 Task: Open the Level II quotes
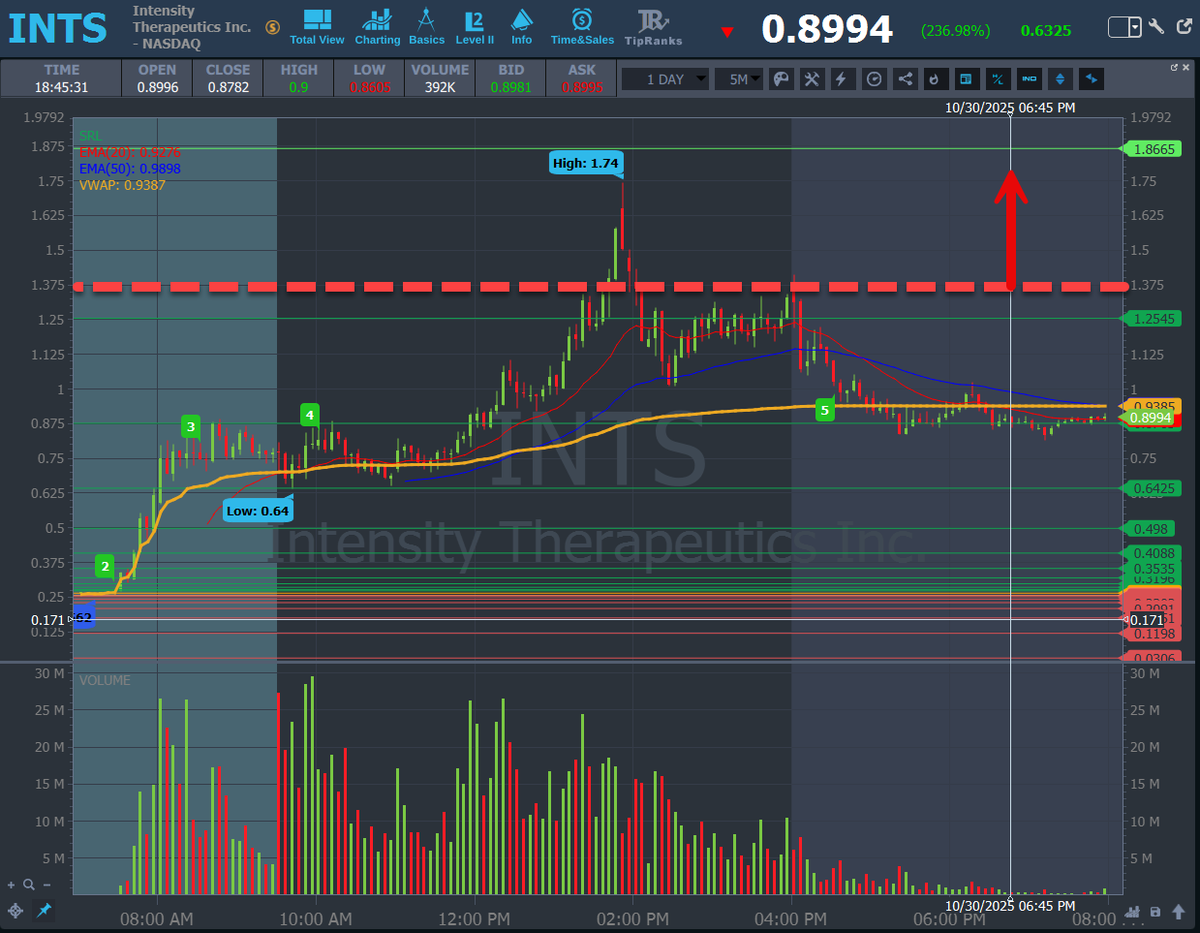(475, 27)
